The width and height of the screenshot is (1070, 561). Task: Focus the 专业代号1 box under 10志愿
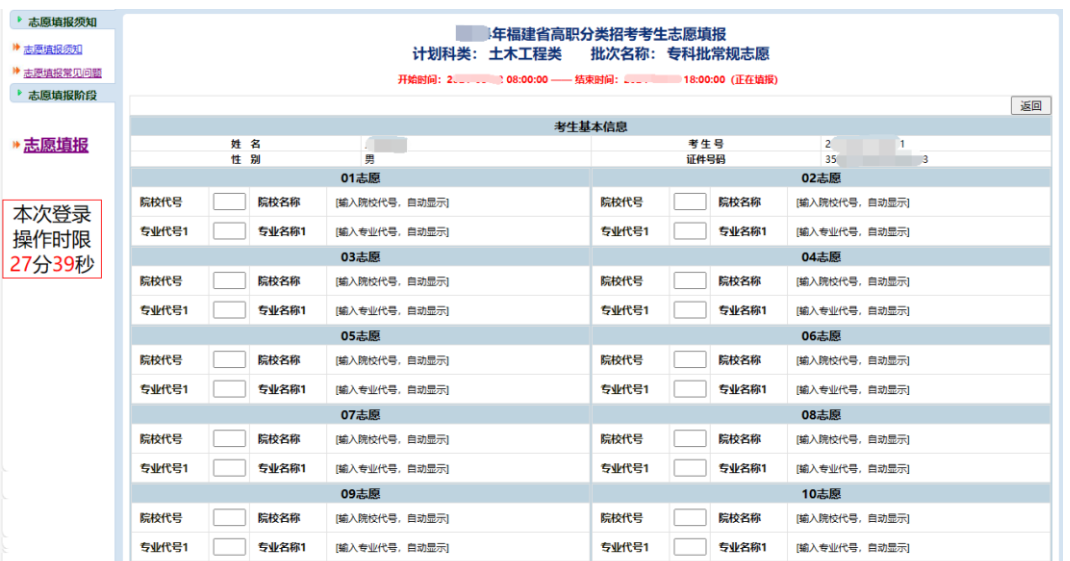(x=689, y=547)
